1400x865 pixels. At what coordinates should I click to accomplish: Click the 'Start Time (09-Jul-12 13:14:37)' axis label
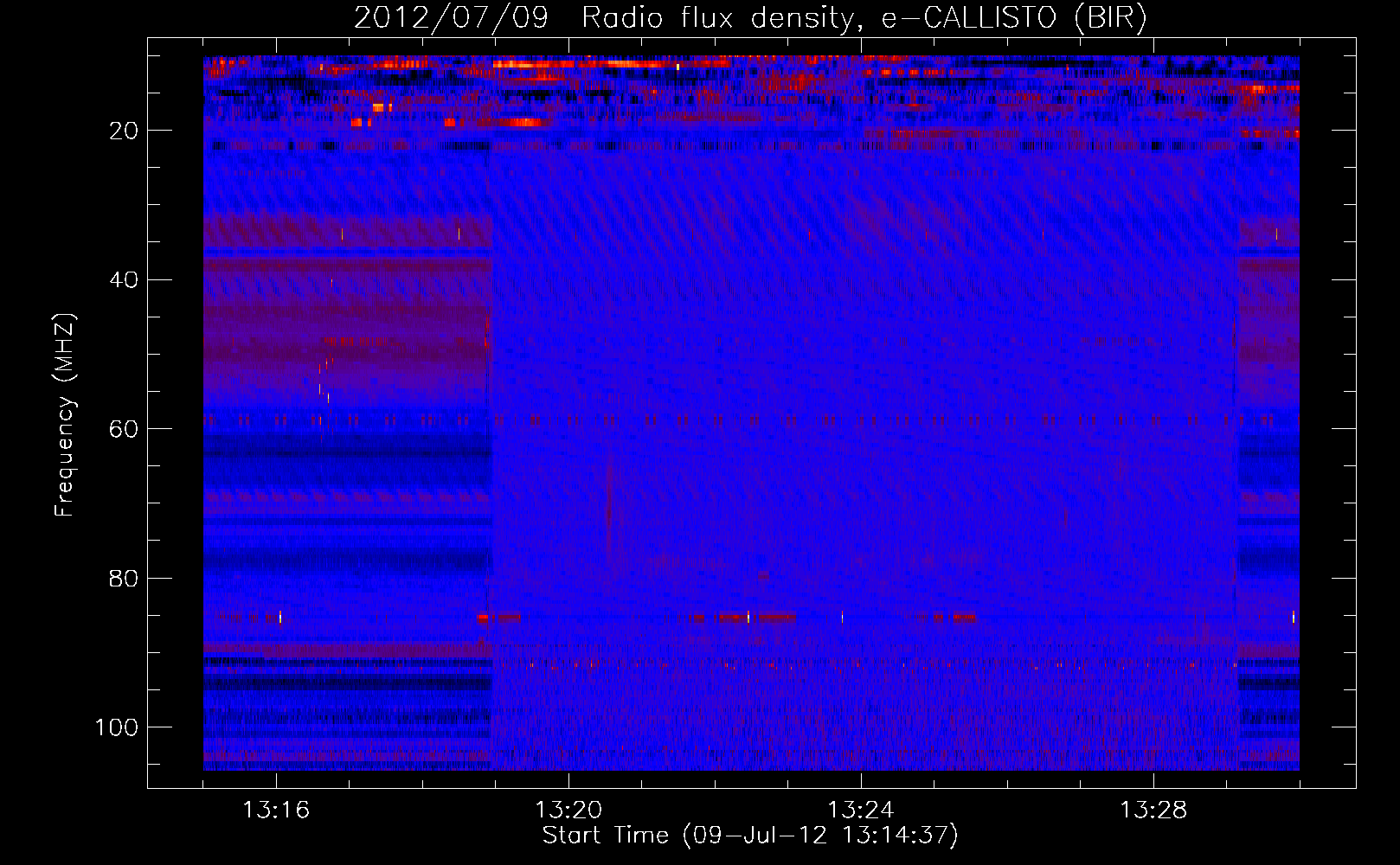click(750, 836)
